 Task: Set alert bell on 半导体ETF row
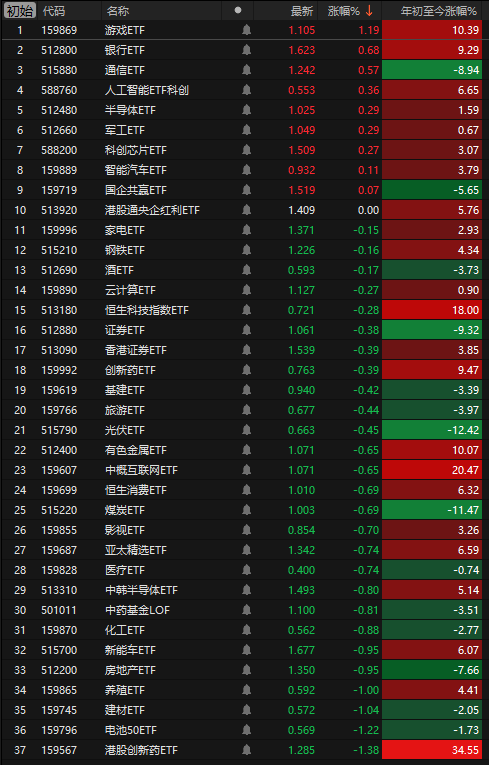[x=246, y=110]
